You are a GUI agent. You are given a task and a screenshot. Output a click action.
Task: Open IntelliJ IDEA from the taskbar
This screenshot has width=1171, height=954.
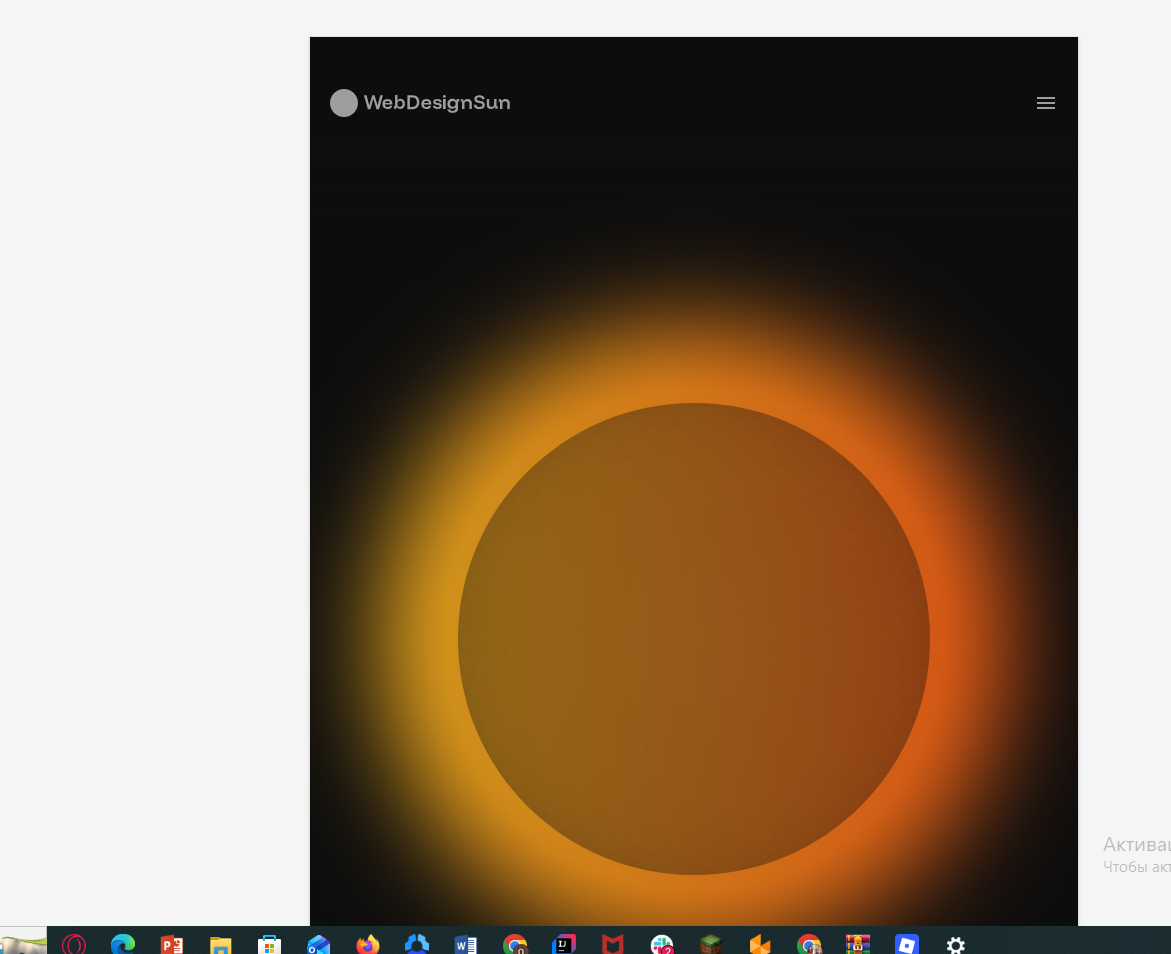point(564,944)
